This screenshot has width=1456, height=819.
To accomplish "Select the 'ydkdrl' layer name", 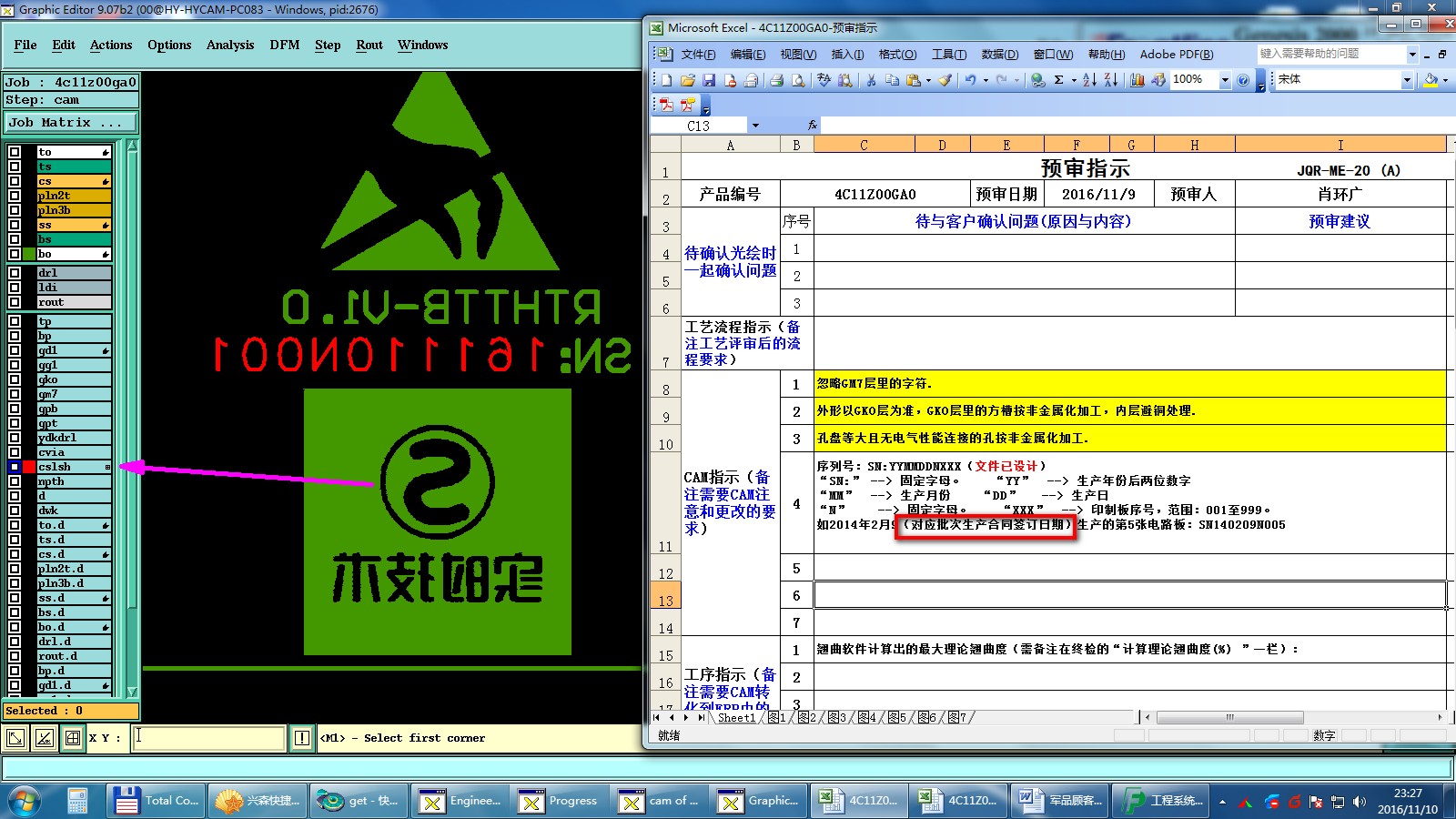I will (74, 438).
